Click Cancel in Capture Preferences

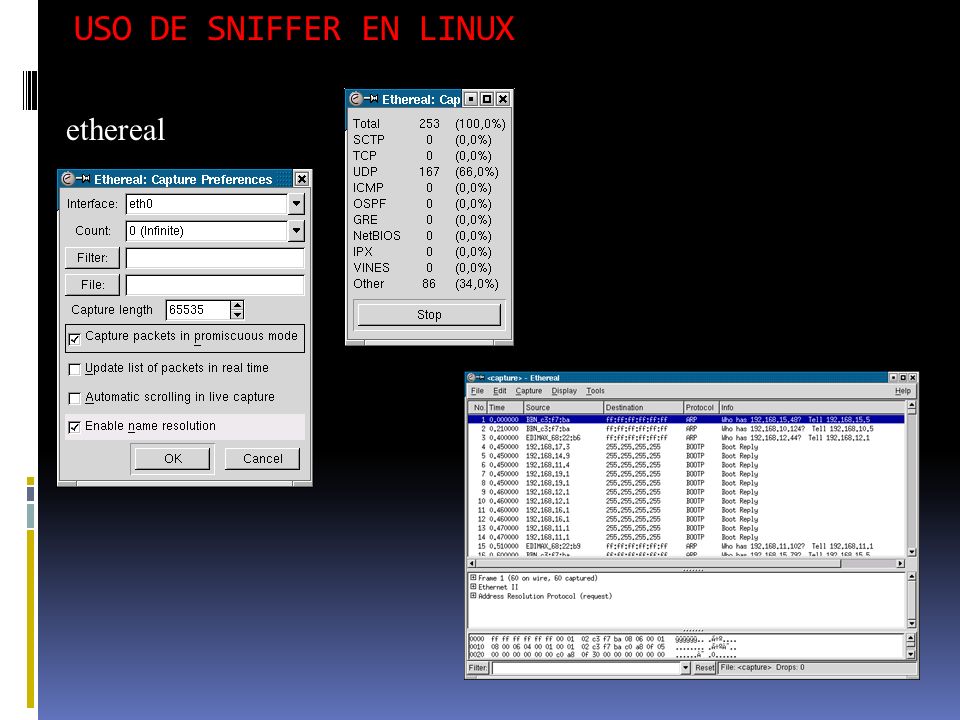tap(263, 459)
